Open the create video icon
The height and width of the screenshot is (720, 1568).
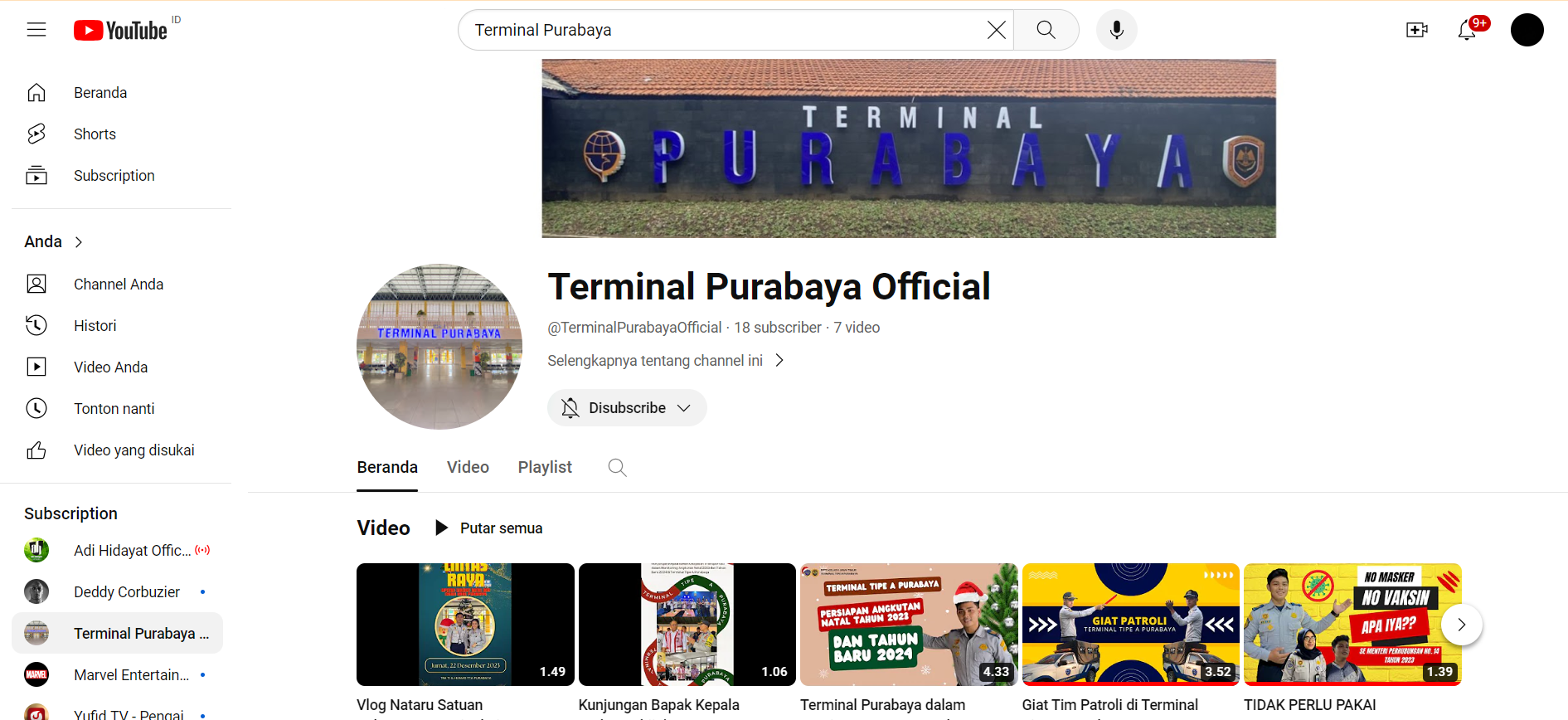point(1416,31)
